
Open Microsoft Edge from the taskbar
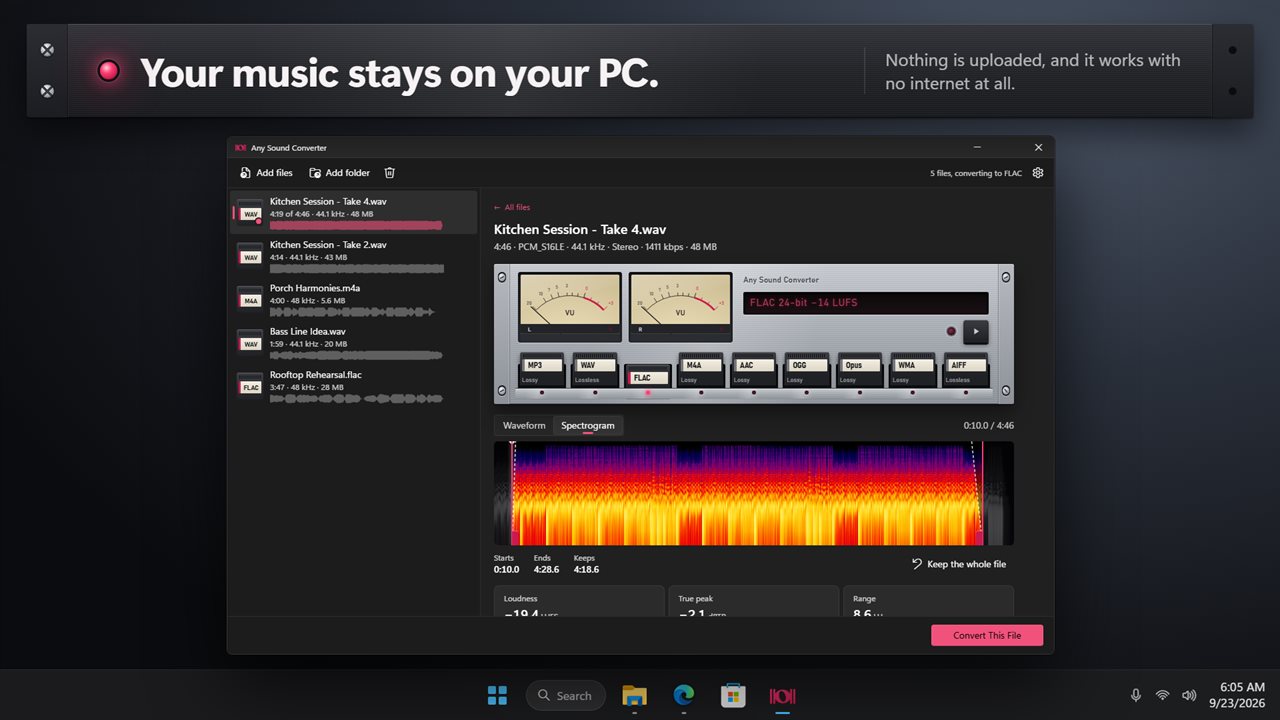(x=684, y=695)
